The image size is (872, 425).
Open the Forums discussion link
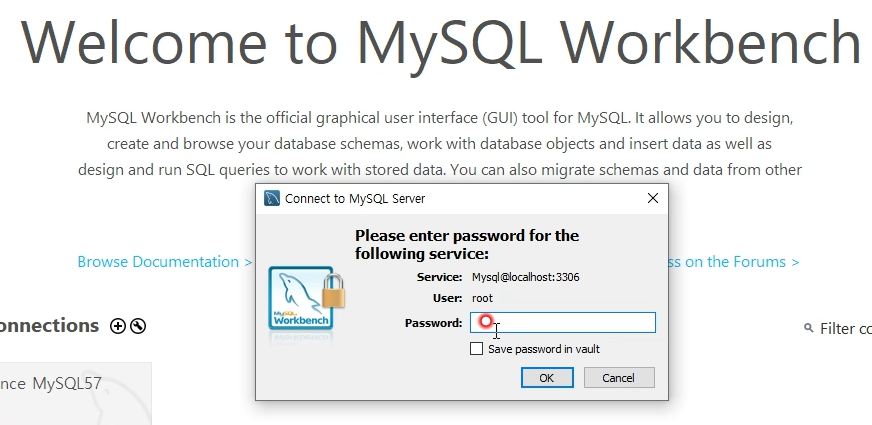tap(734, 261)
